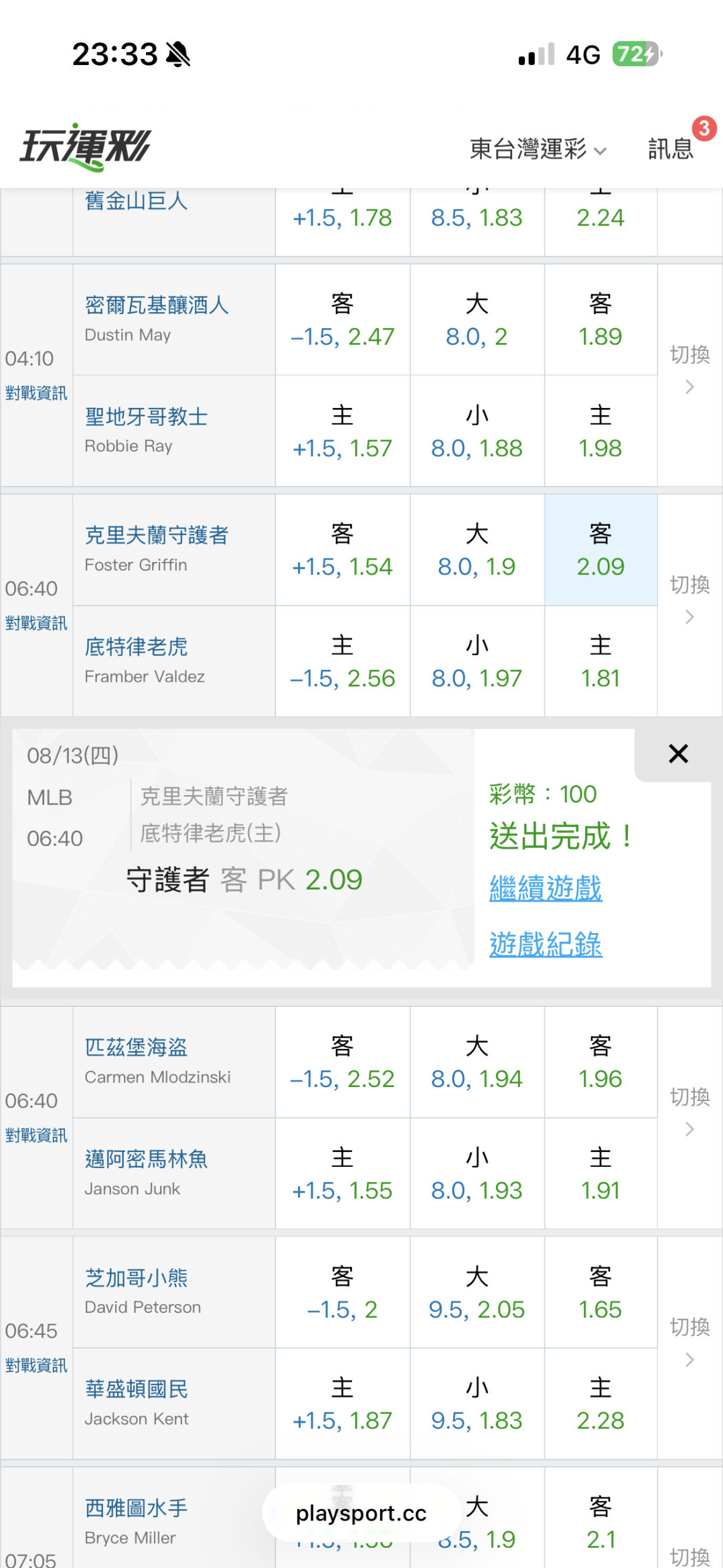
Task: Expand the 東台灣運彩 dropdown
Action: pyautogui.click(x=538, y=149)
